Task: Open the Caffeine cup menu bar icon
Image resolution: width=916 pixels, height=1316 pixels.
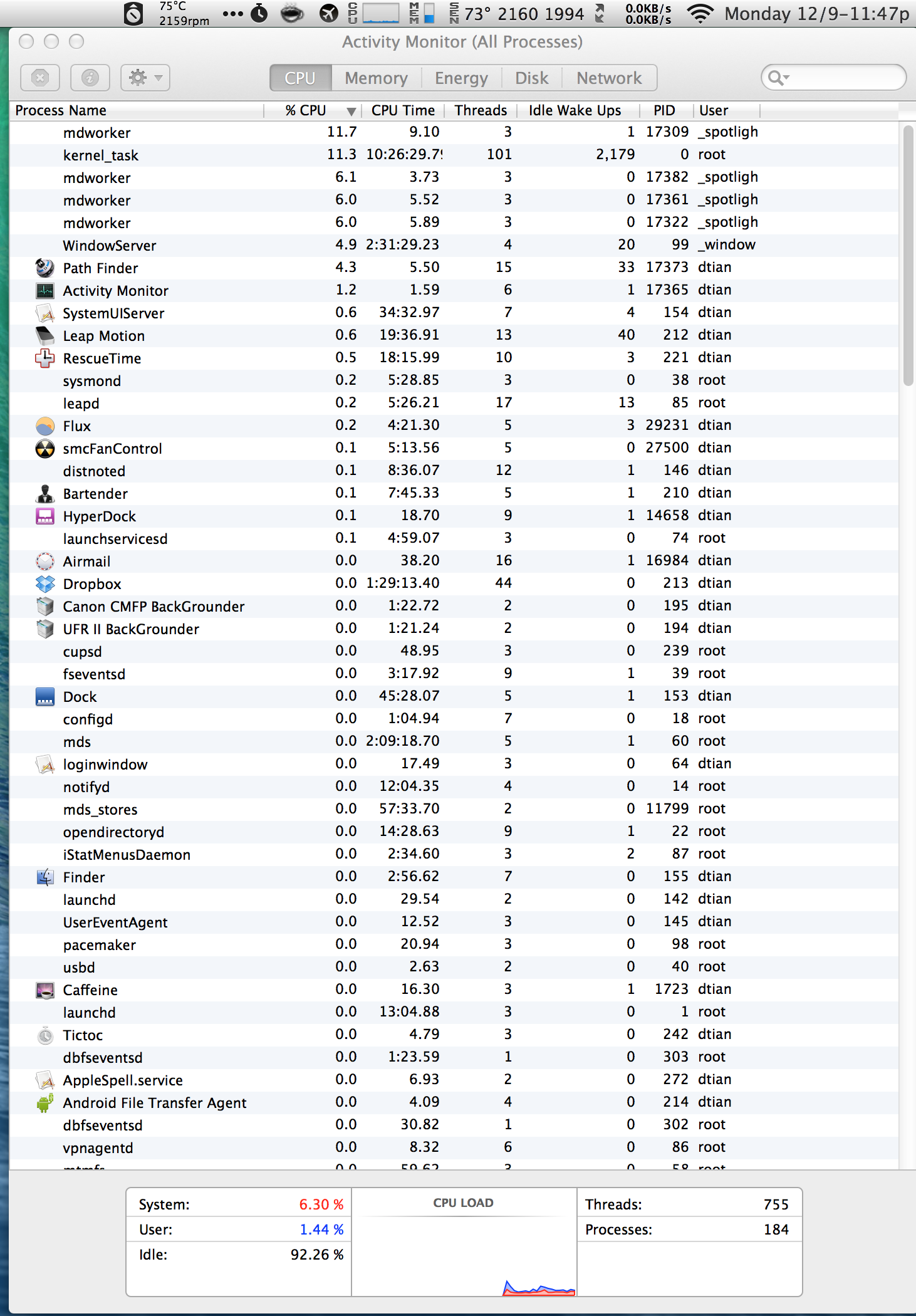Action: [x=292, y=13]
